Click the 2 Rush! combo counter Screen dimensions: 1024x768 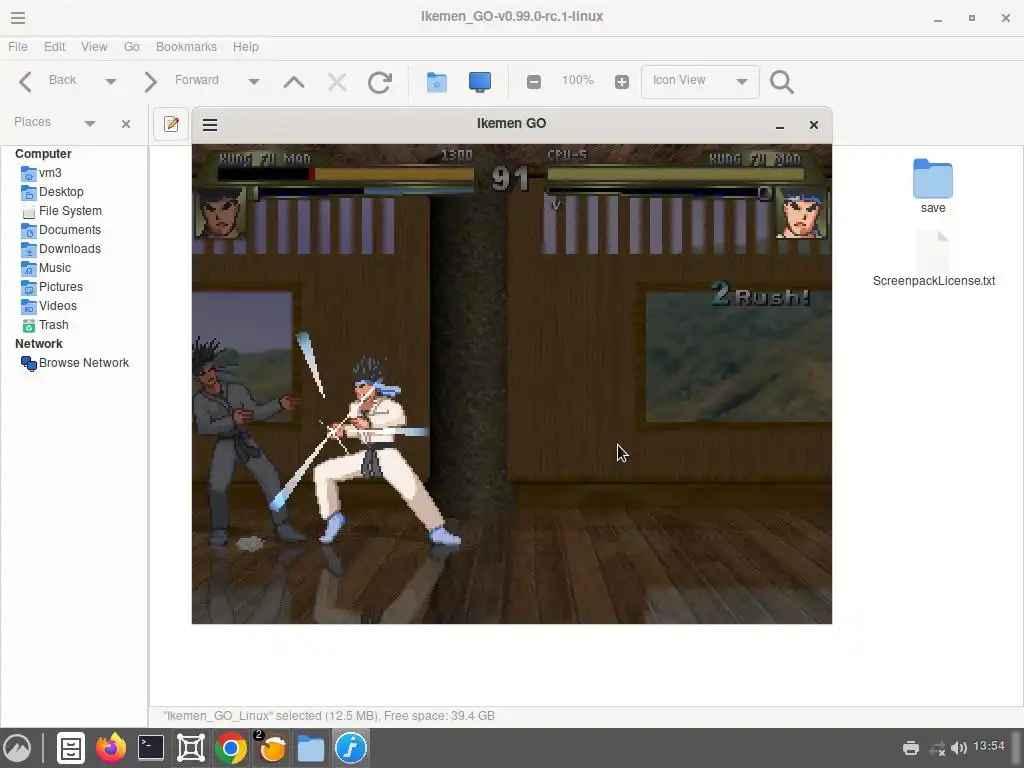[x=761, y=294]
